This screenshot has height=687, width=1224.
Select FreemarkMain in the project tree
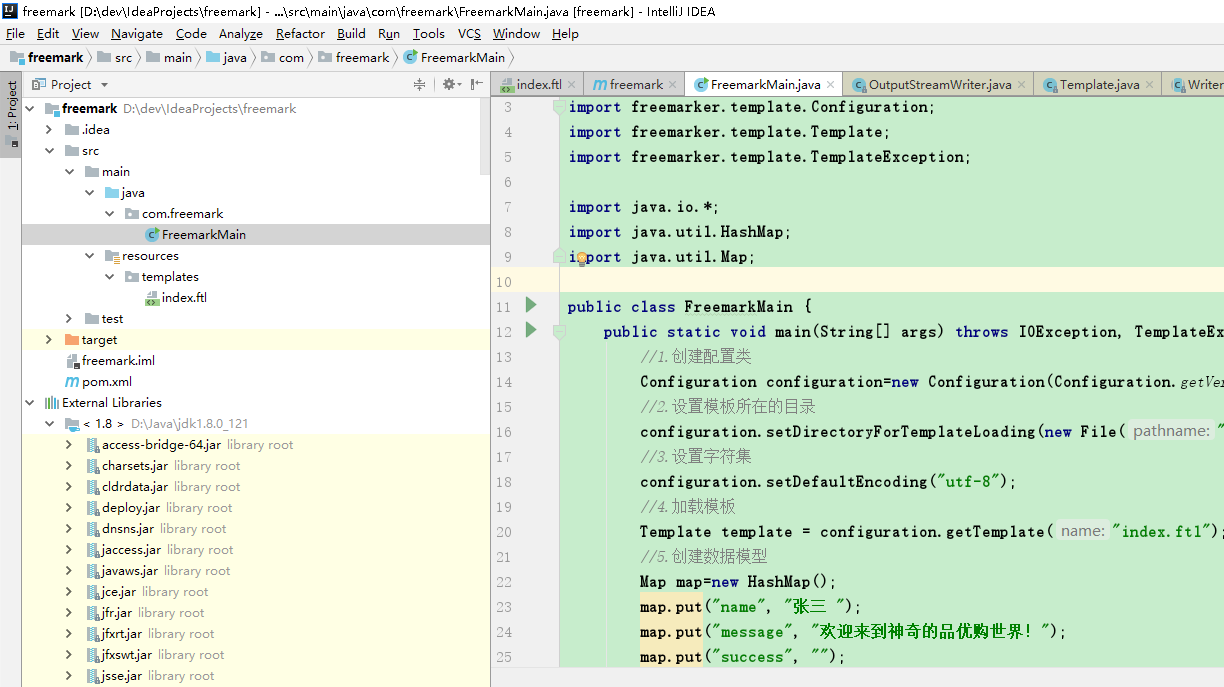pos(256,235)
